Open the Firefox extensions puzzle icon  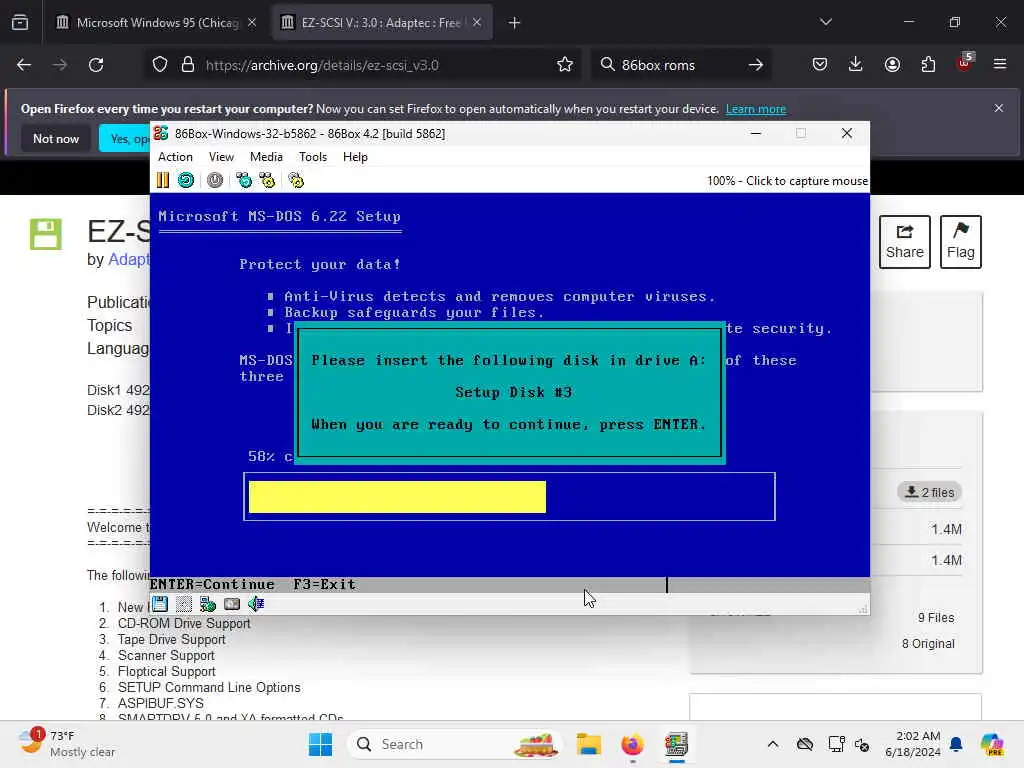[x=928, y=65]
